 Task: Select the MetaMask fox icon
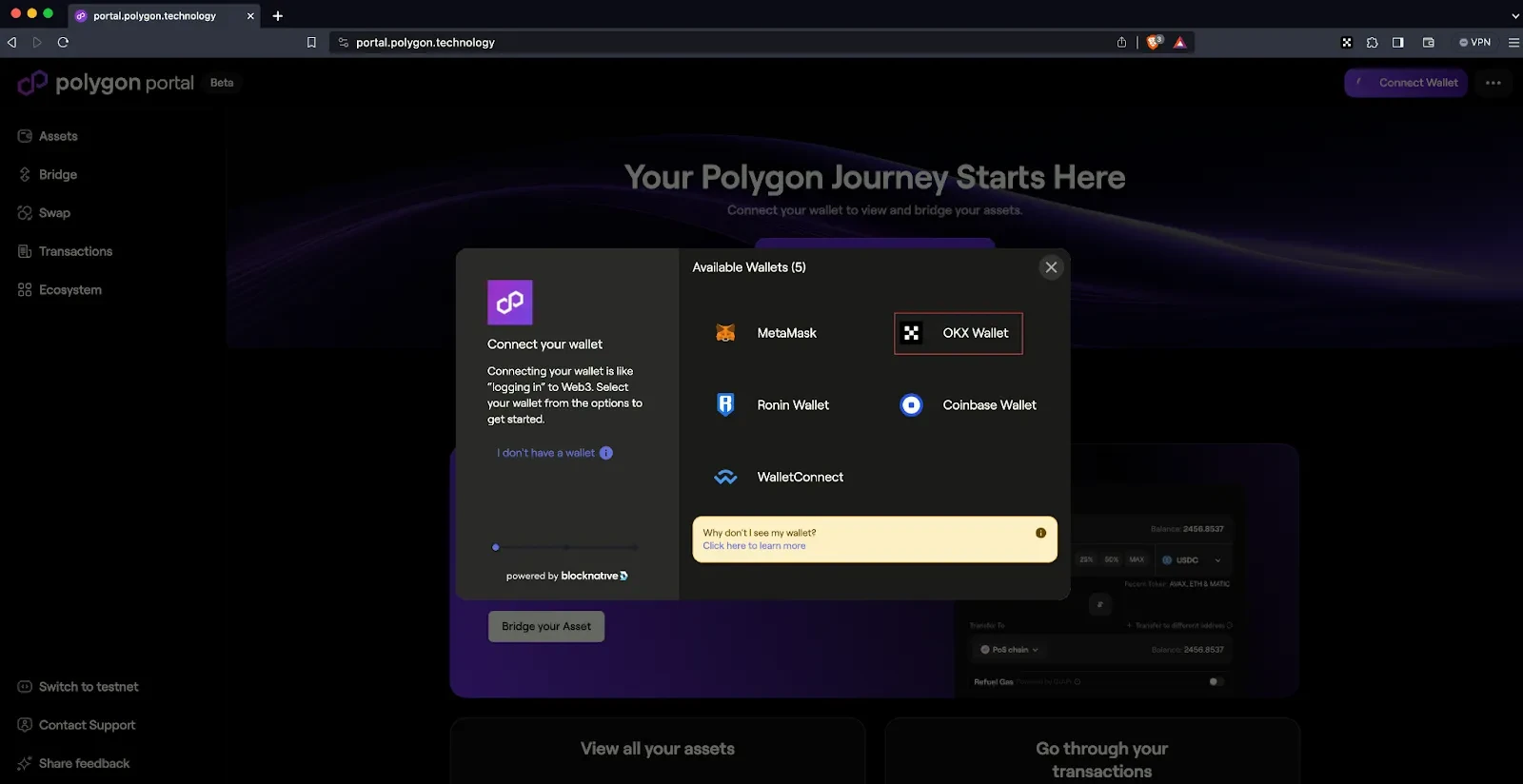click(725, 333)
